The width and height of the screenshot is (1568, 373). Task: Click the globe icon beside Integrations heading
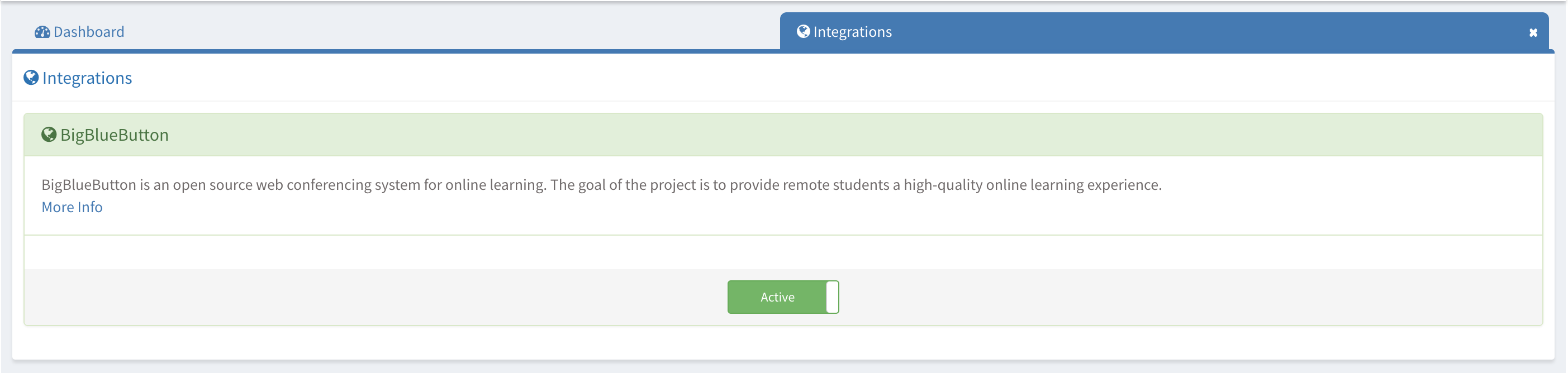coord(31,78)
